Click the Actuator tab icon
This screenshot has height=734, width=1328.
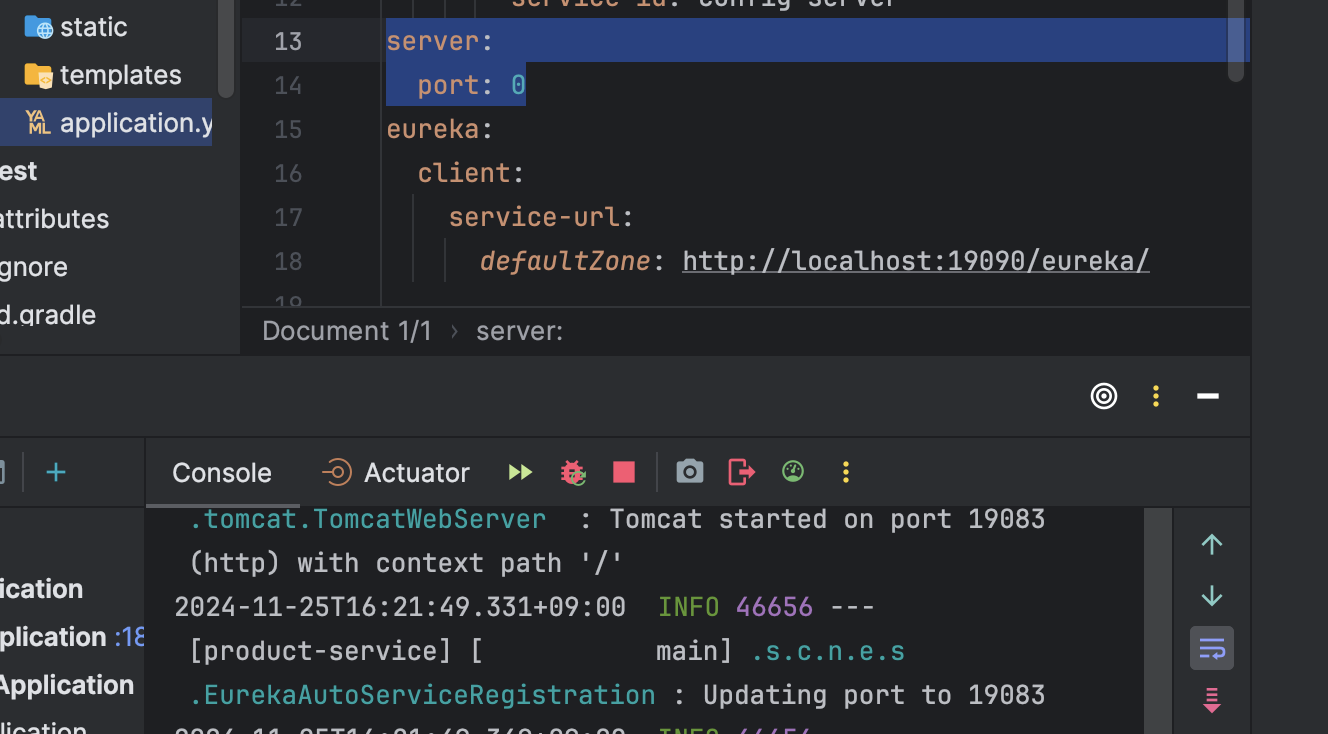click(336, 472)
